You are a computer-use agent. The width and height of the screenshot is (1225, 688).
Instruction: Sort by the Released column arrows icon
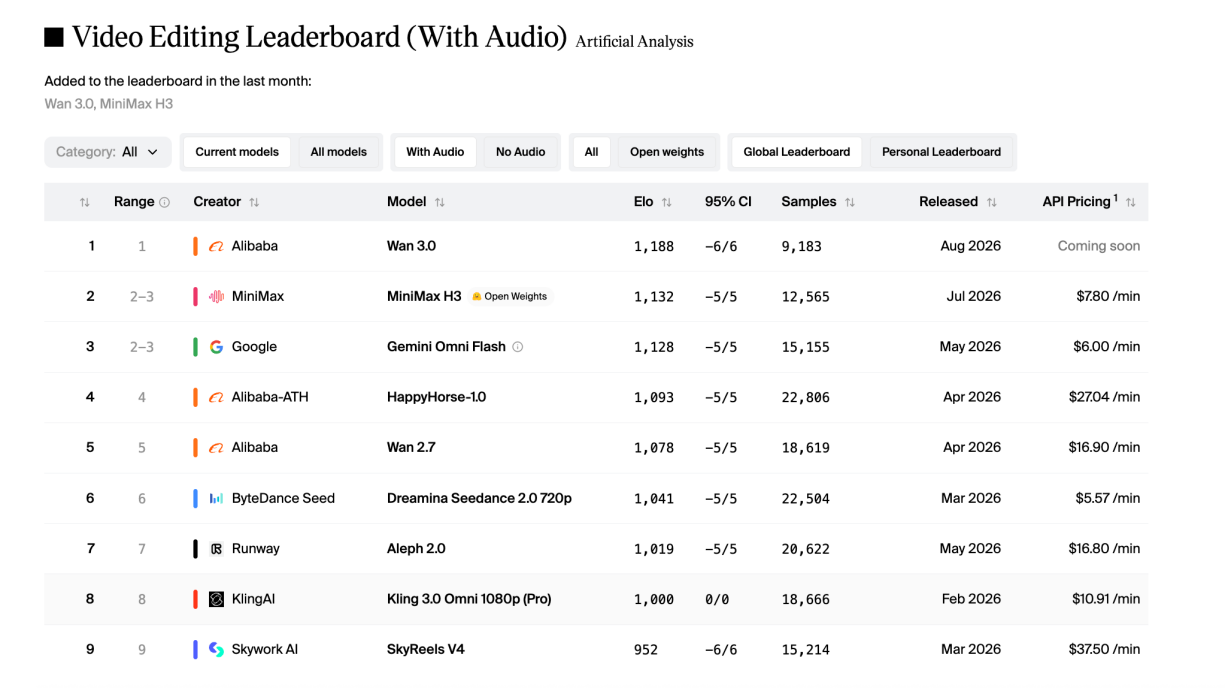(992, 202)
